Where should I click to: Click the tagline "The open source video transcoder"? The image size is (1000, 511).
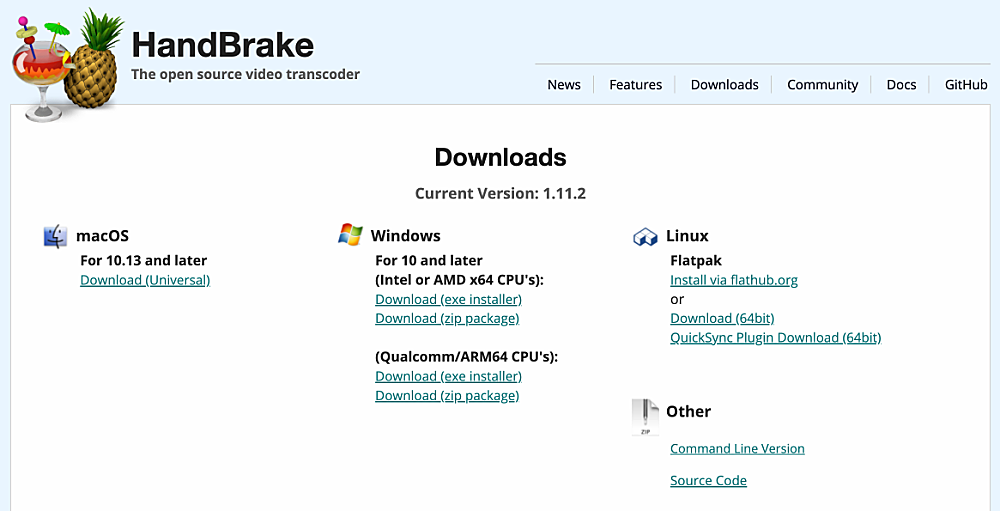(246, 74)
